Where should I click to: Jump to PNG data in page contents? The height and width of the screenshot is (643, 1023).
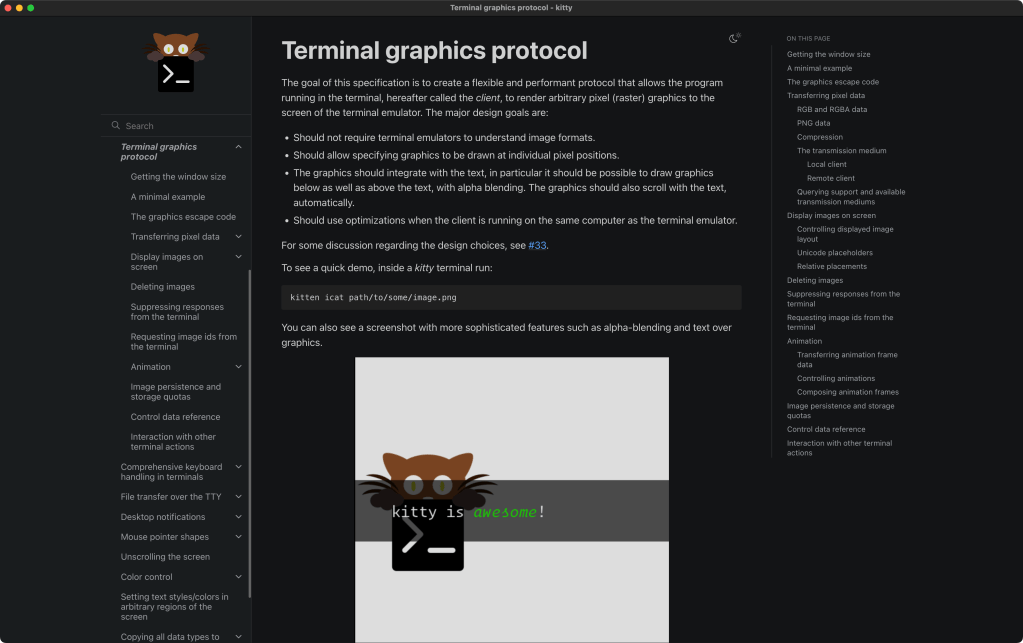coord(813,123)
